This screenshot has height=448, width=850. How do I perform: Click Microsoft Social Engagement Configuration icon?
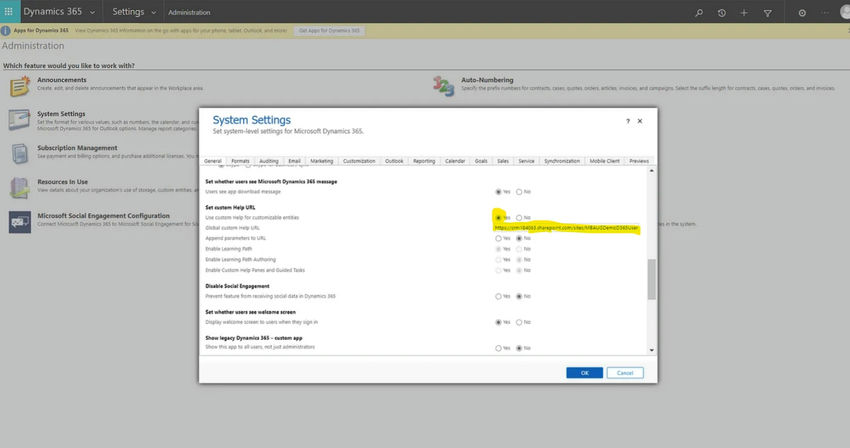[20, 222]
